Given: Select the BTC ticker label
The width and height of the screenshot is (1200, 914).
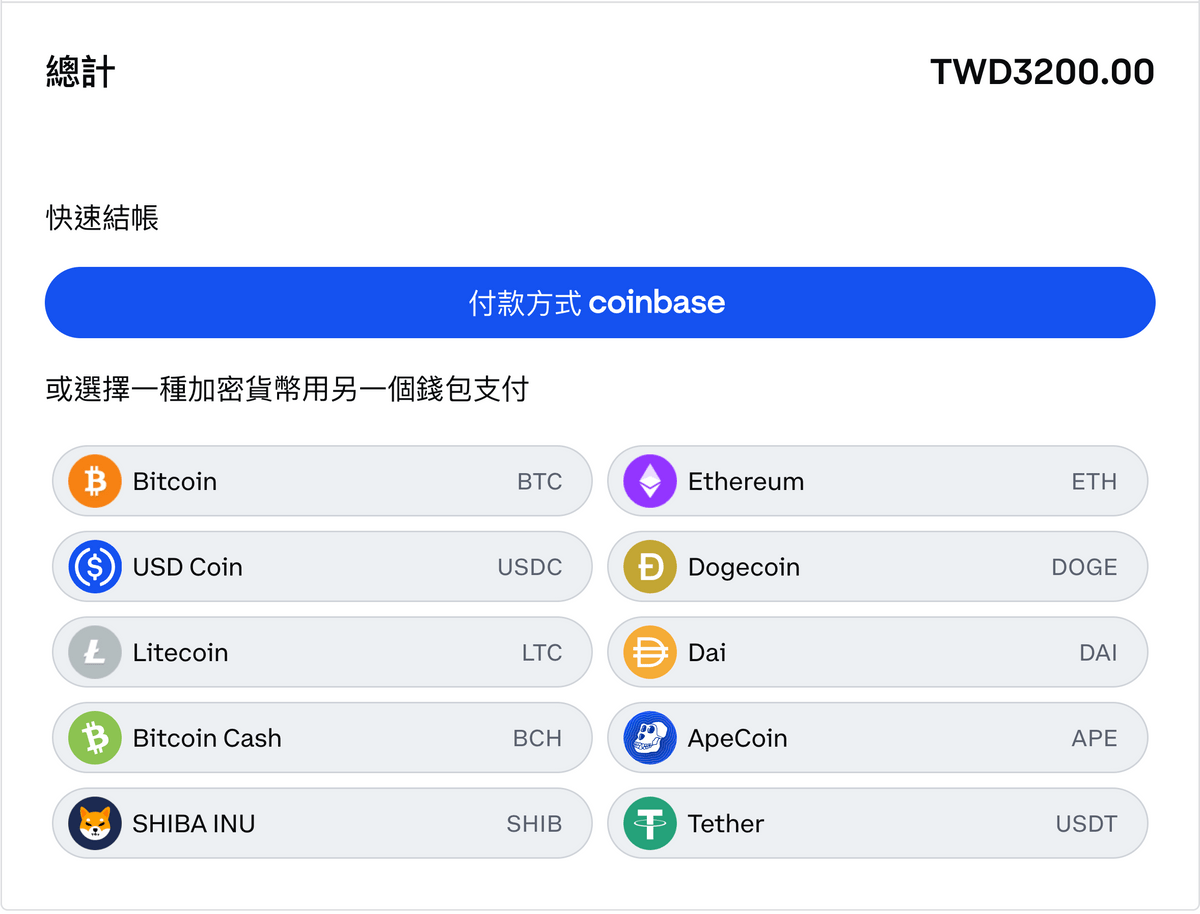Looking at the screenshot, I should tap(539, 482).
